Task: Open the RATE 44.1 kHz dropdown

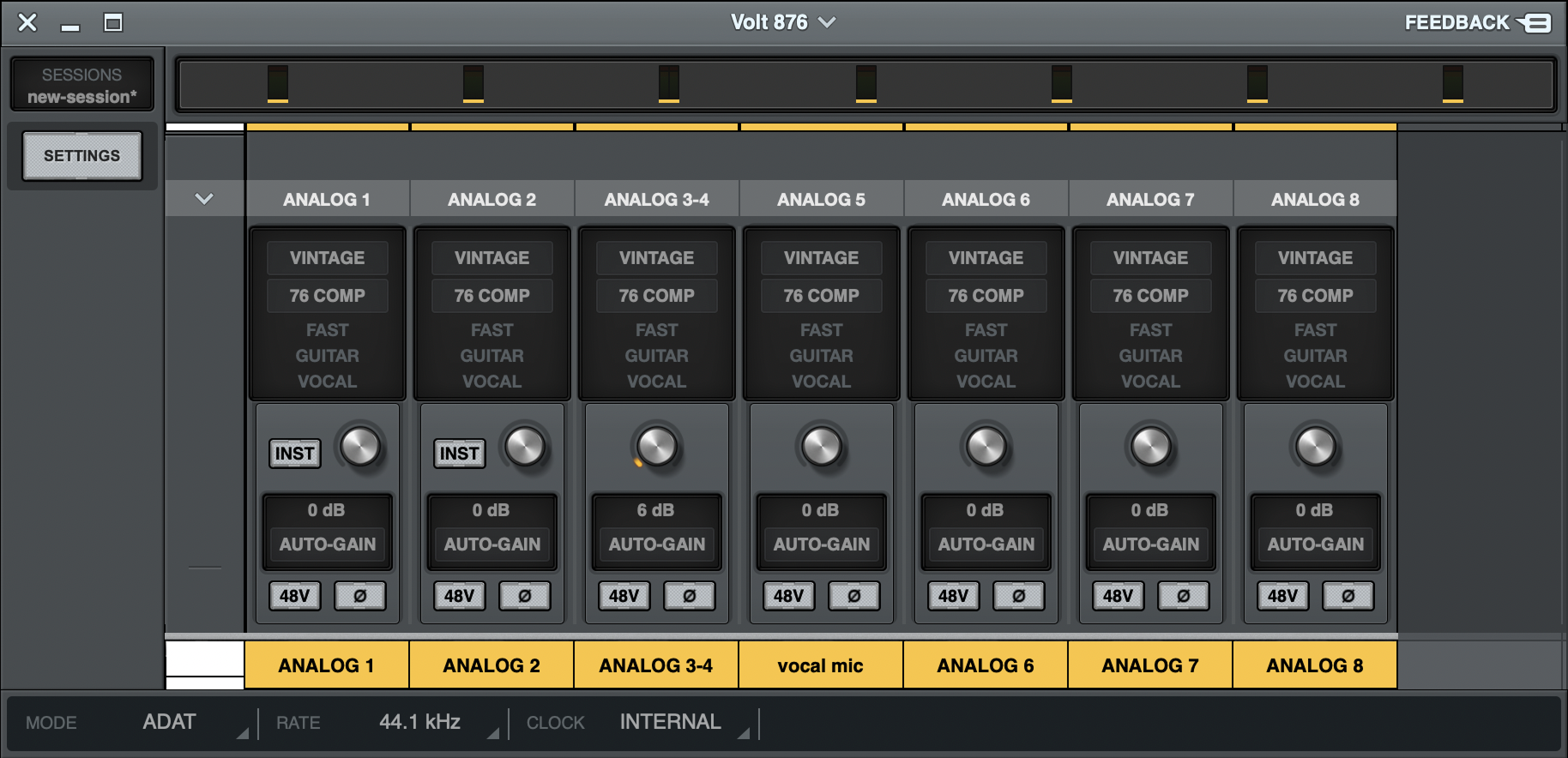Action: (420, 722)
